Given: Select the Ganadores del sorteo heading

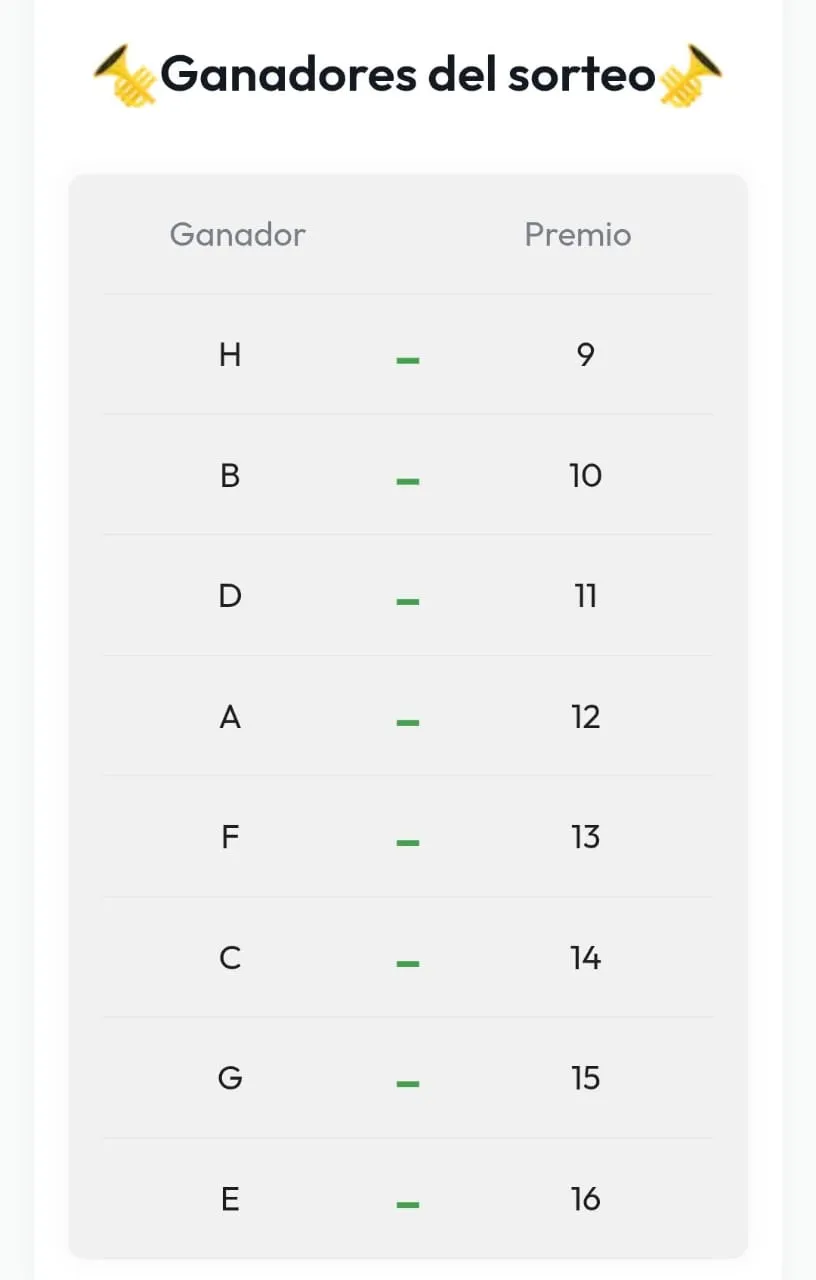Looking at the screenshot, I should pos(408,74).
